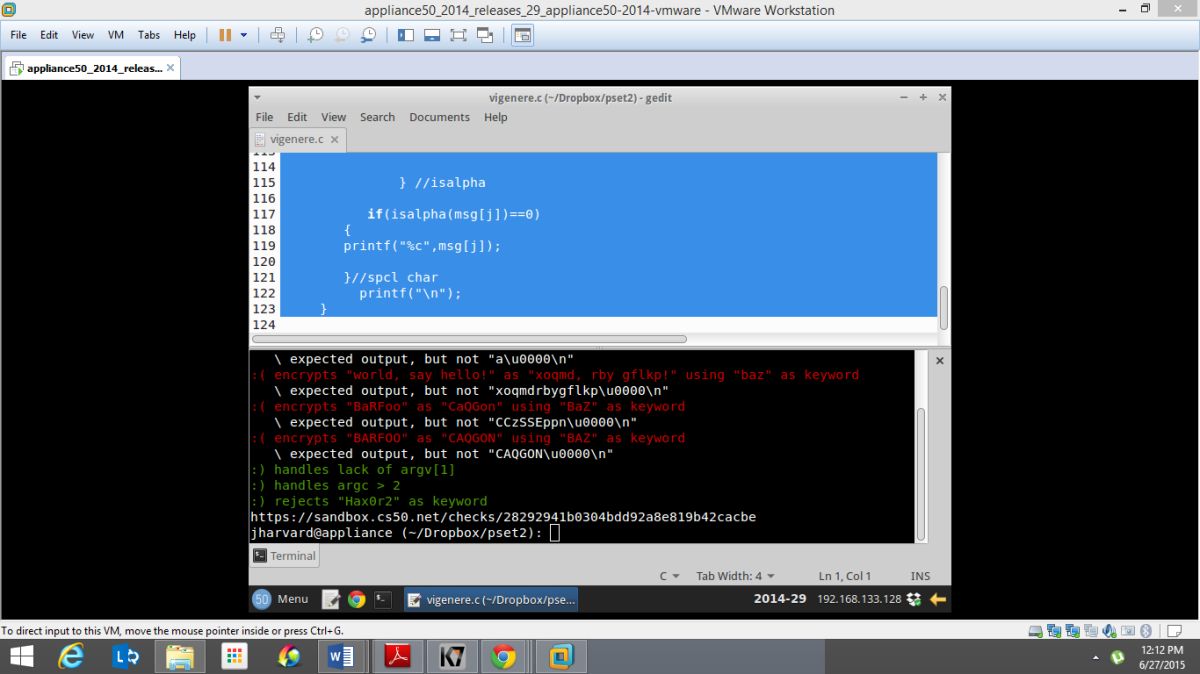
Task: Open the C language selector dropdown
Action: 669,576
